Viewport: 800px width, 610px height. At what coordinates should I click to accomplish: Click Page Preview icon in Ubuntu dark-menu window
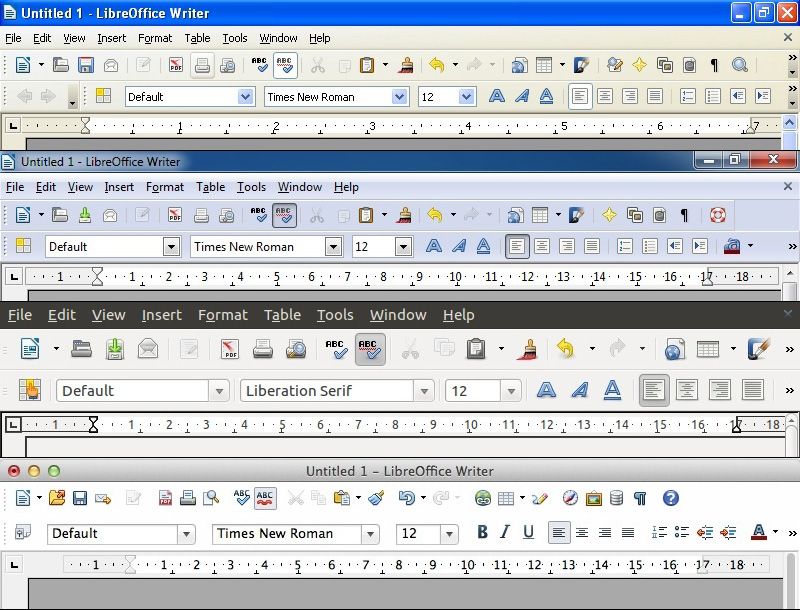point(296,349)
